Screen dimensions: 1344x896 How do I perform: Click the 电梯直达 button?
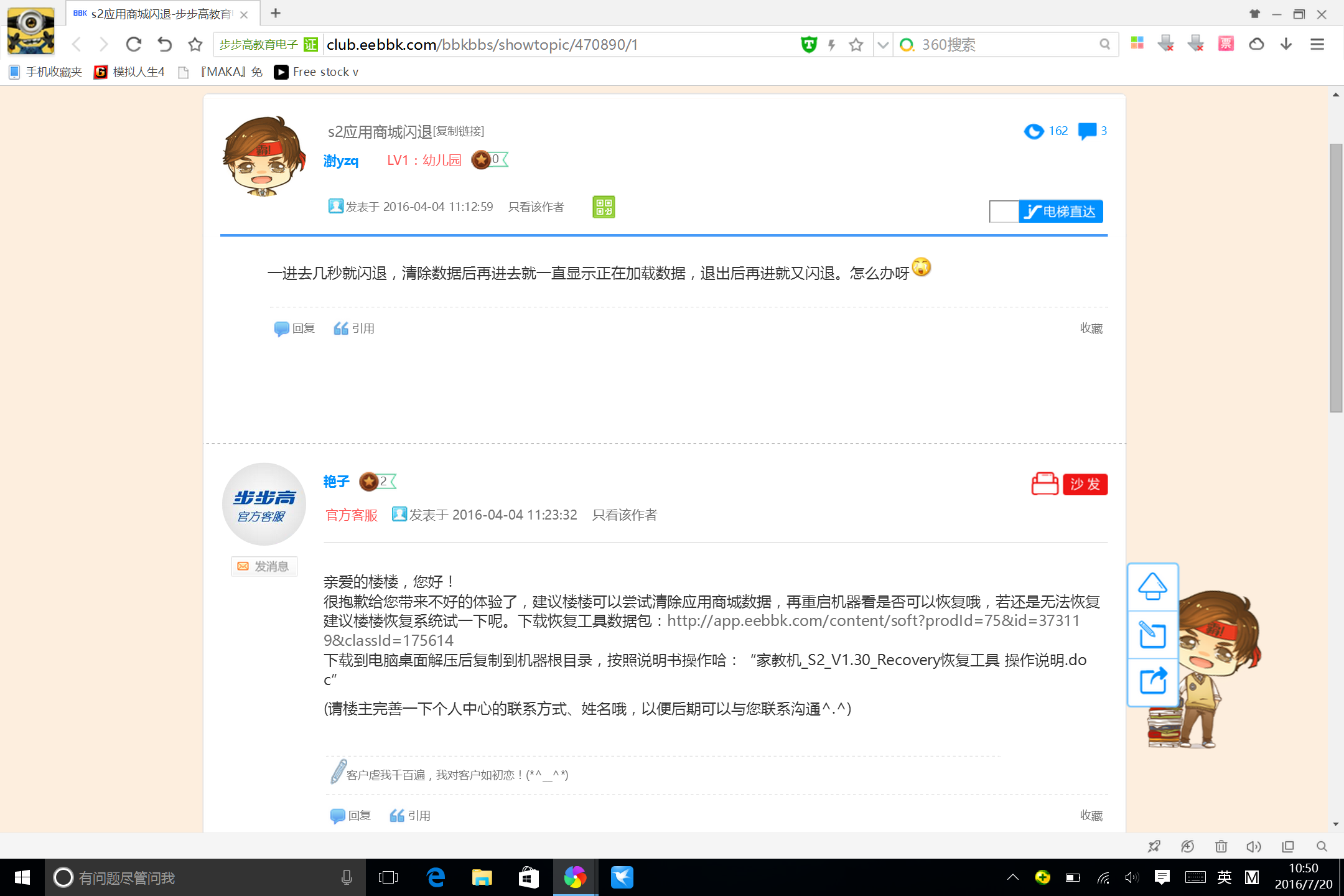point(1061,212)
